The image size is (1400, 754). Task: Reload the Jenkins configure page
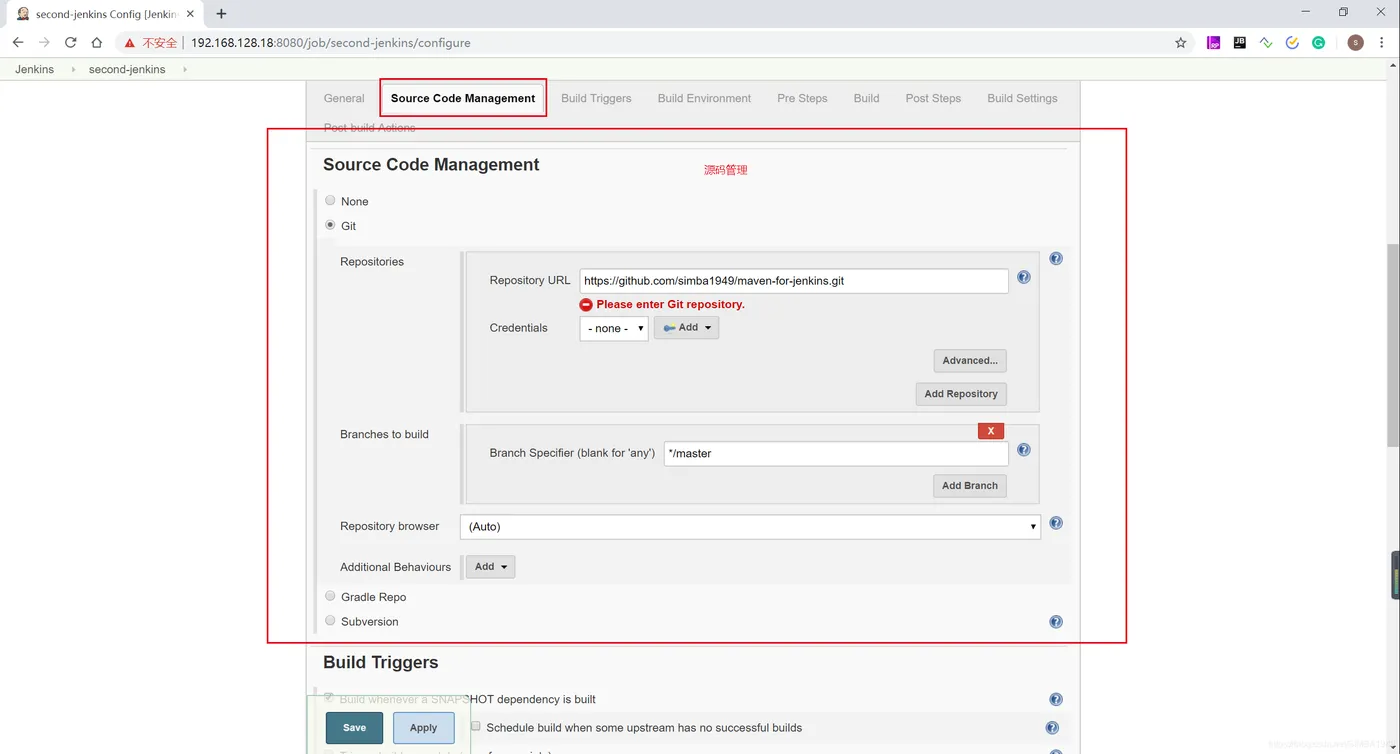pyautogui.click(x=70, y=42)
